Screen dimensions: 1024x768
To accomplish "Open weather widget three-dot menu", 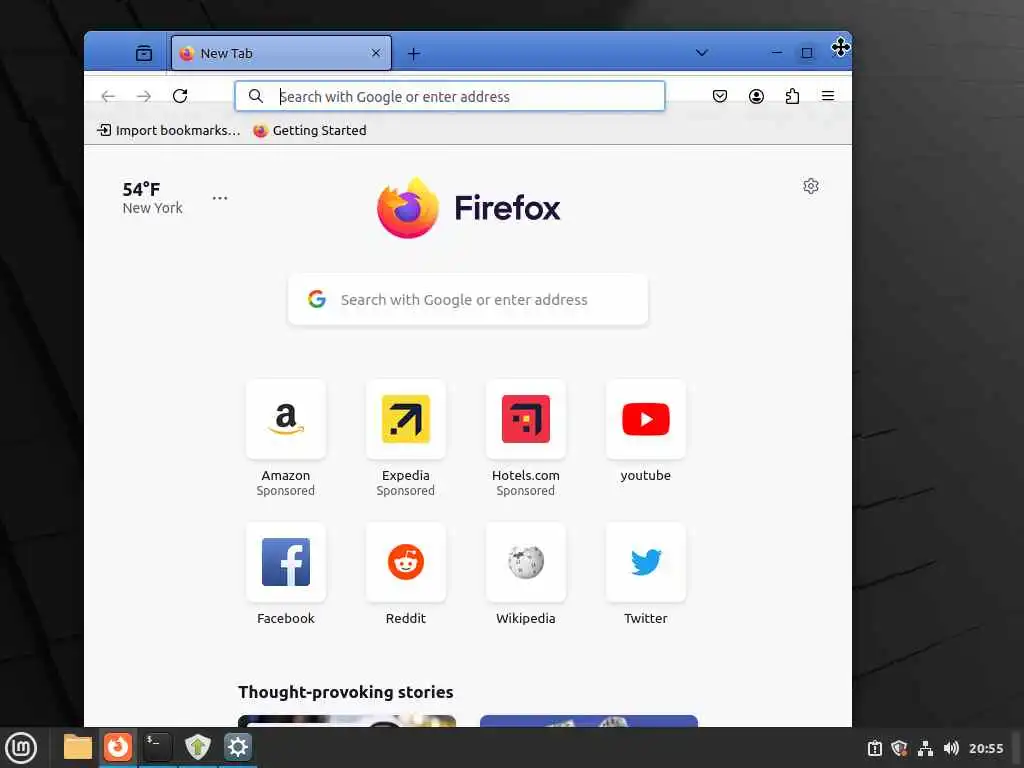I will tap(220, 198).
